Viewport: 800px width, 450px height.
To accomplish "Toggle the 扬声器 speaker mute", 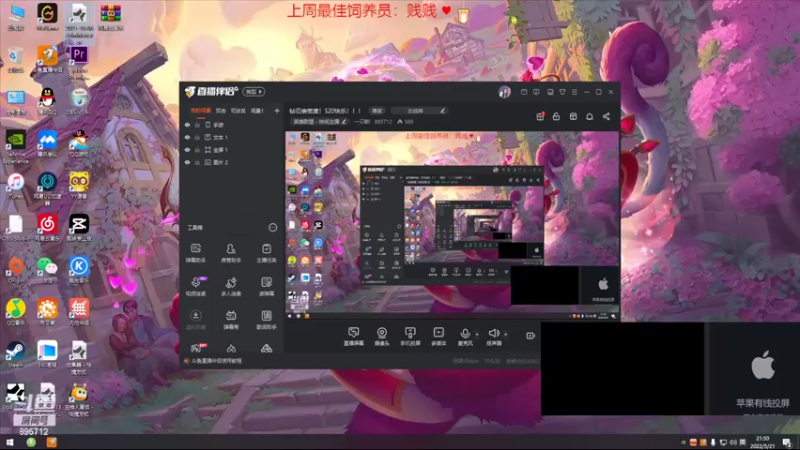I will point(493,336).
